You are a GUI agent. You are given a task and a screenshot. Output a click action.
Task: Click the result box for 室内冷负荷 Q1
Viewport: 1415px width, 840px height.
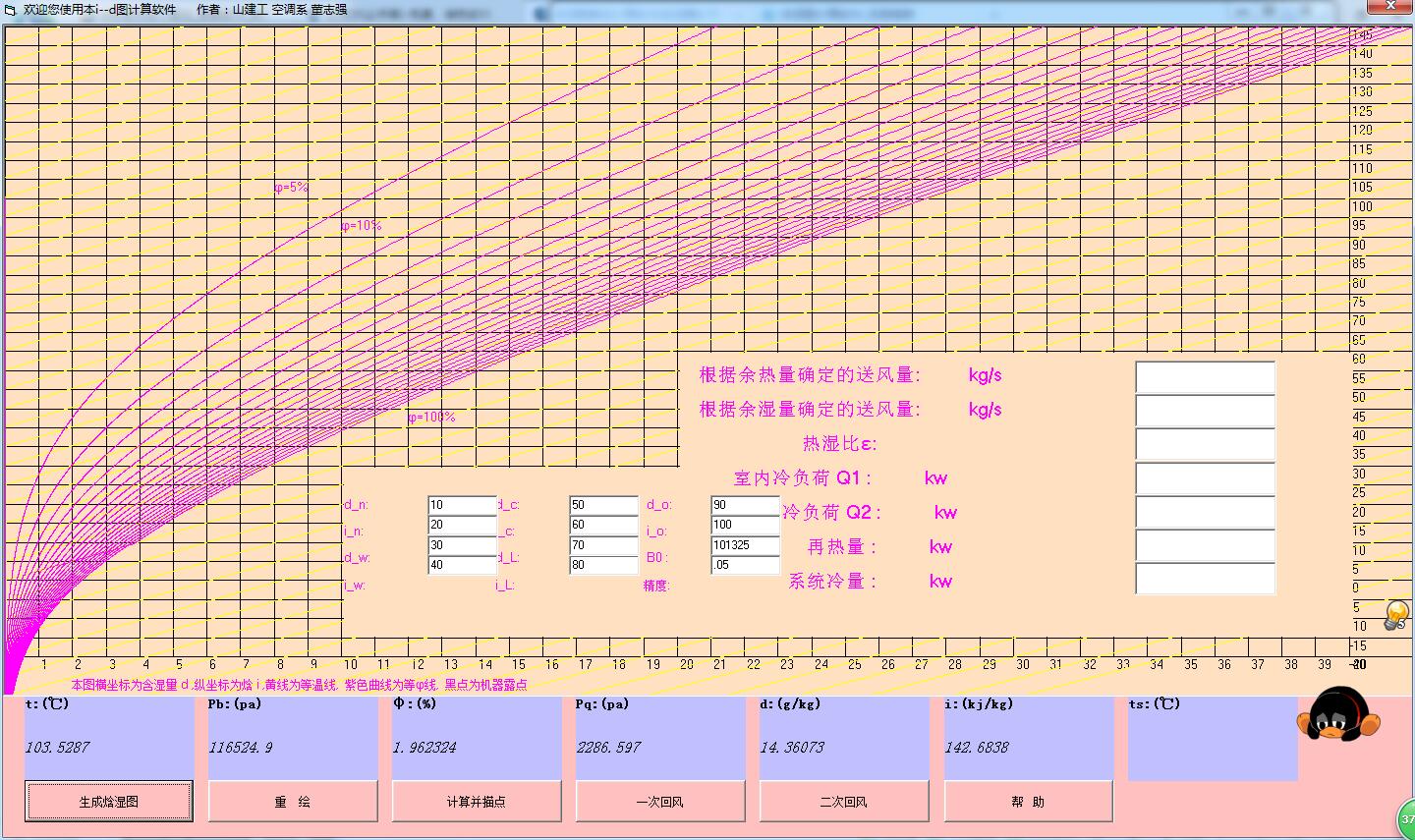[1206, 478]
